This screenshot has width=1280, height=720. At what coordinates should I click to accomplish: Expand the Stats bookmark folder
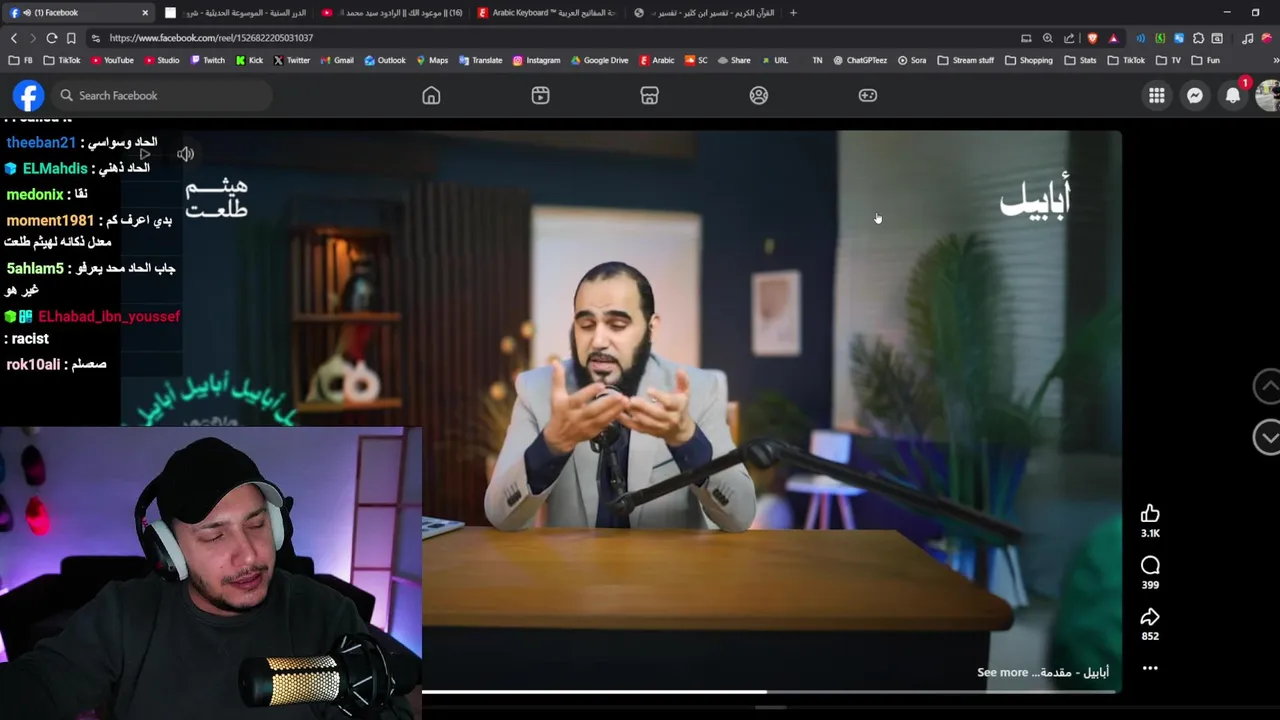click(x=1080, y=60)
